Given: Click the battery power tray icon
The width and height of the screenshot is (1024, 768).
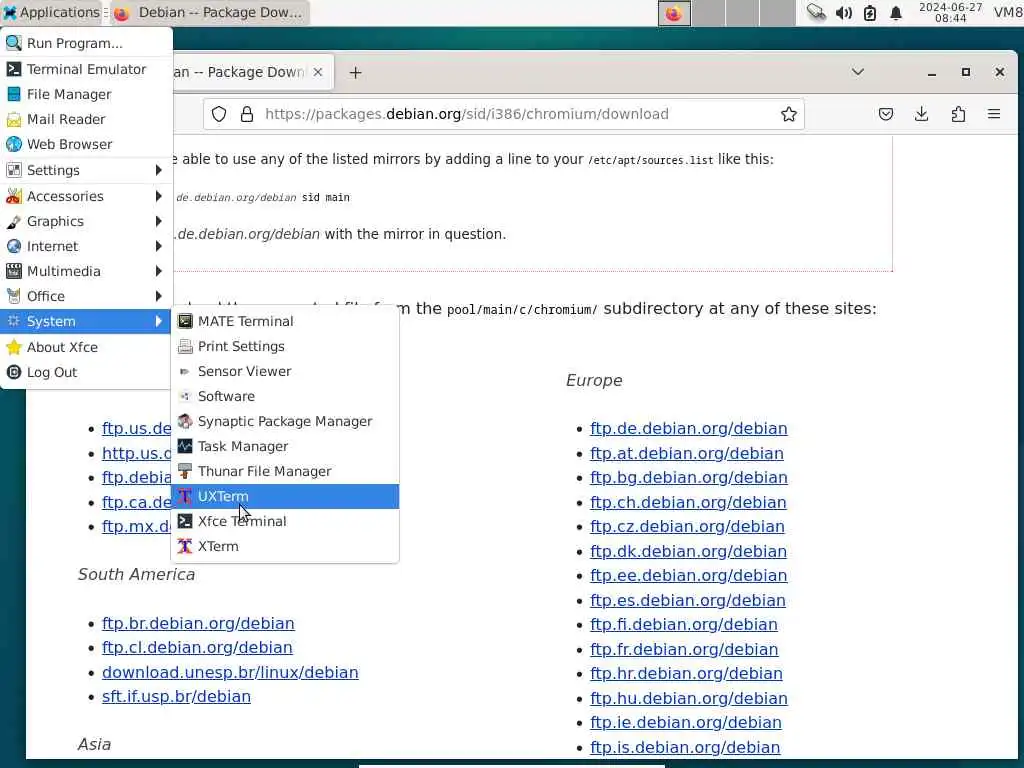Looking at the screenshot, I should pyautogui.click(x=870, y=12).
